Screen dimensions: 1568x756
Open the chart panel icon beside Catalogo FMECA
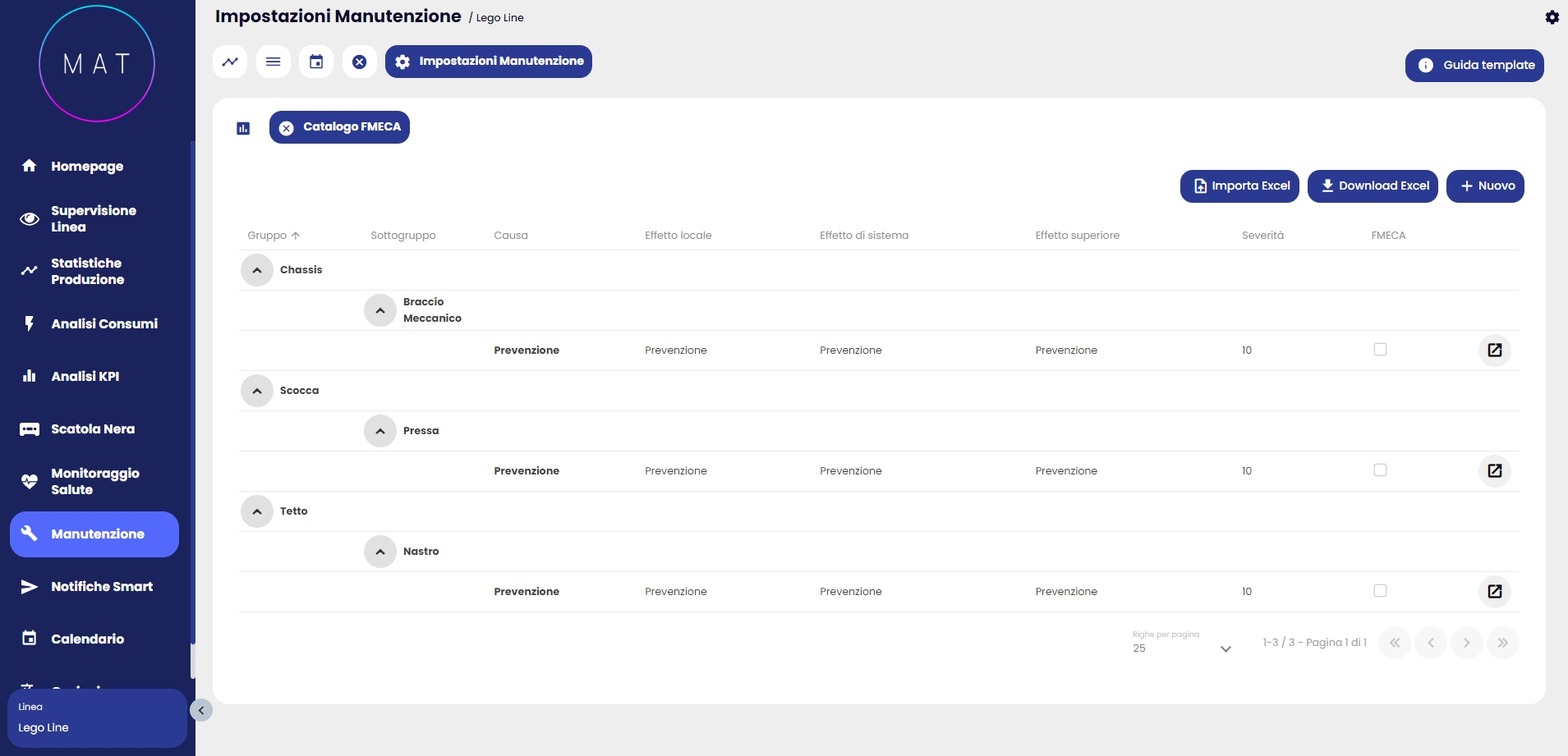(243, 128)
